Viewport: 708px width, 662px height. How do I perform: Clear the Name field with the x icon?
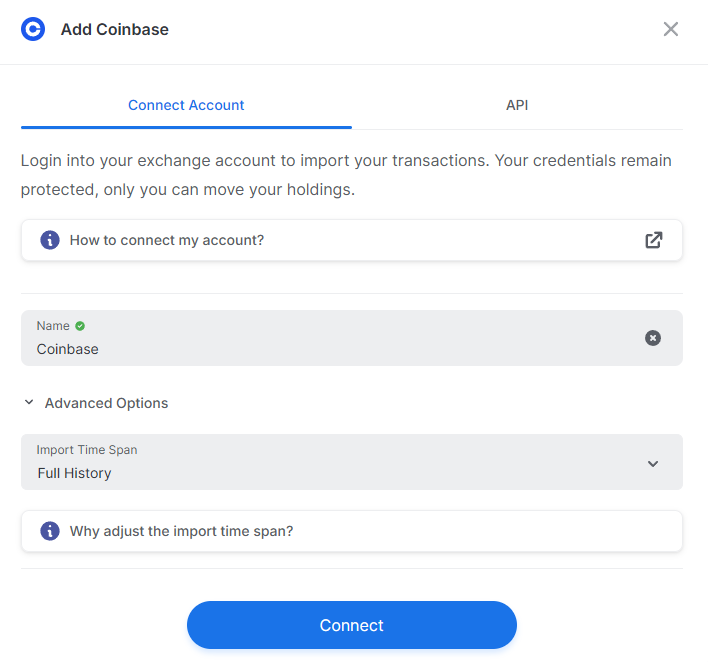click(x=652, y=338)
